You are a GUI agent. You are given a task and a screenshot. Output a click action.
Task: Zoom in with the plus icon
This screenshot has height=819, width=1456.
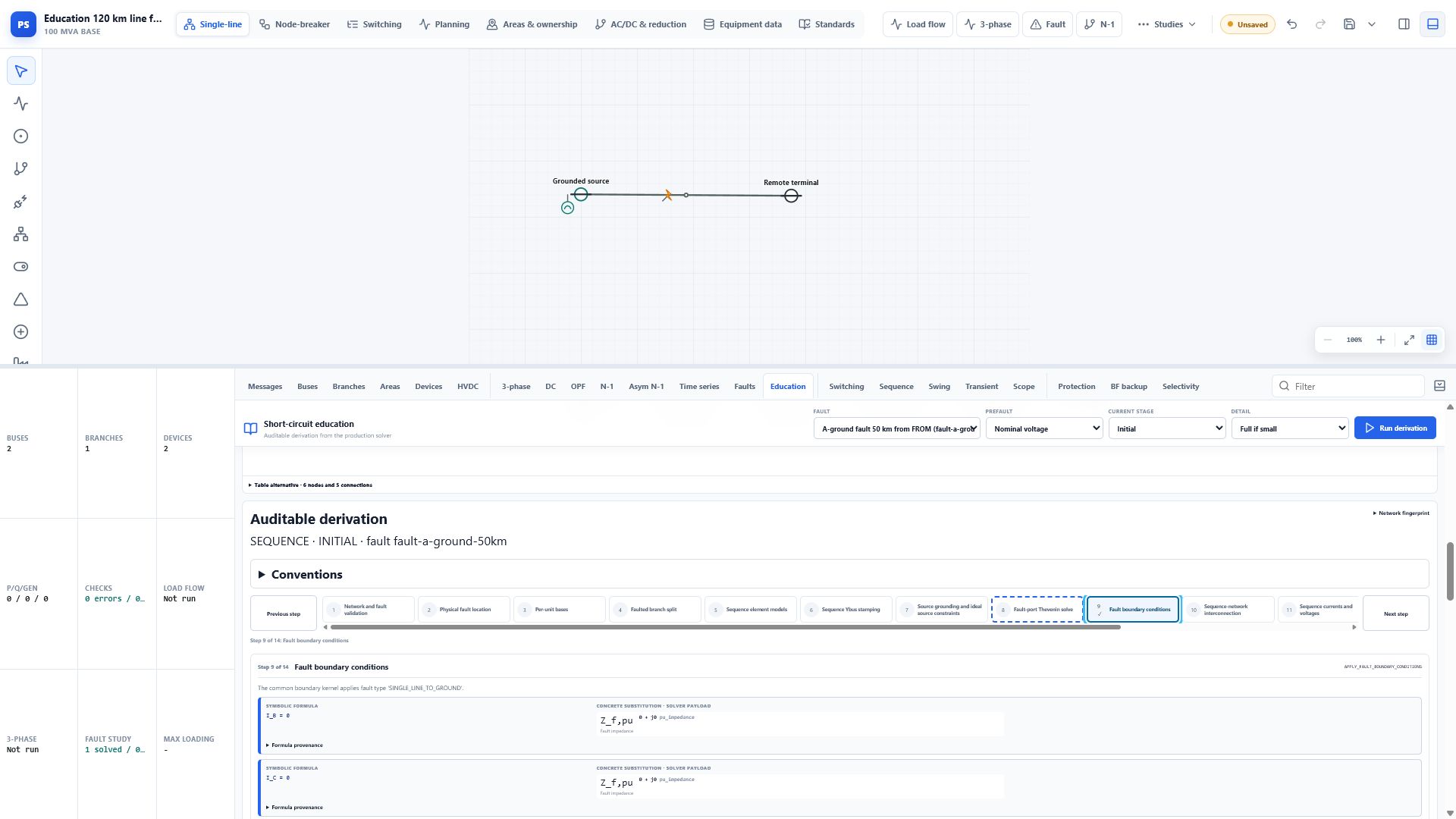click(1381, 340)
